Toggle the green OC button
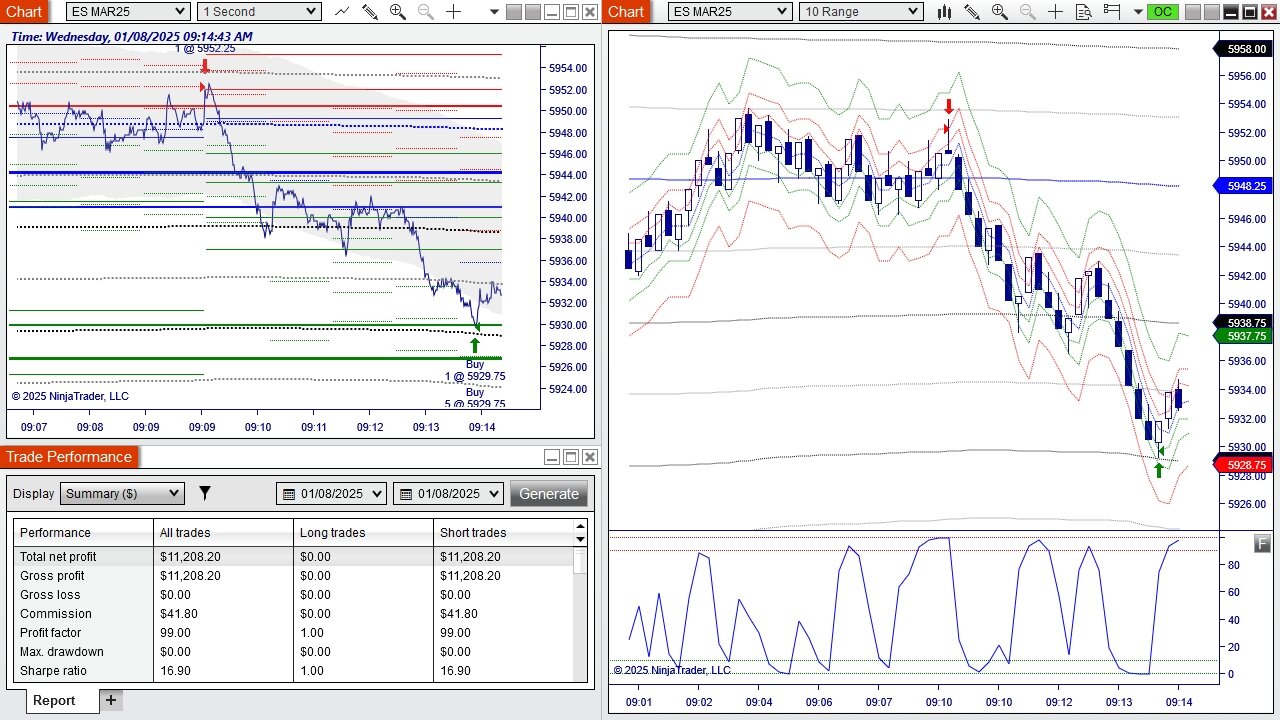 click(1162, 12)
